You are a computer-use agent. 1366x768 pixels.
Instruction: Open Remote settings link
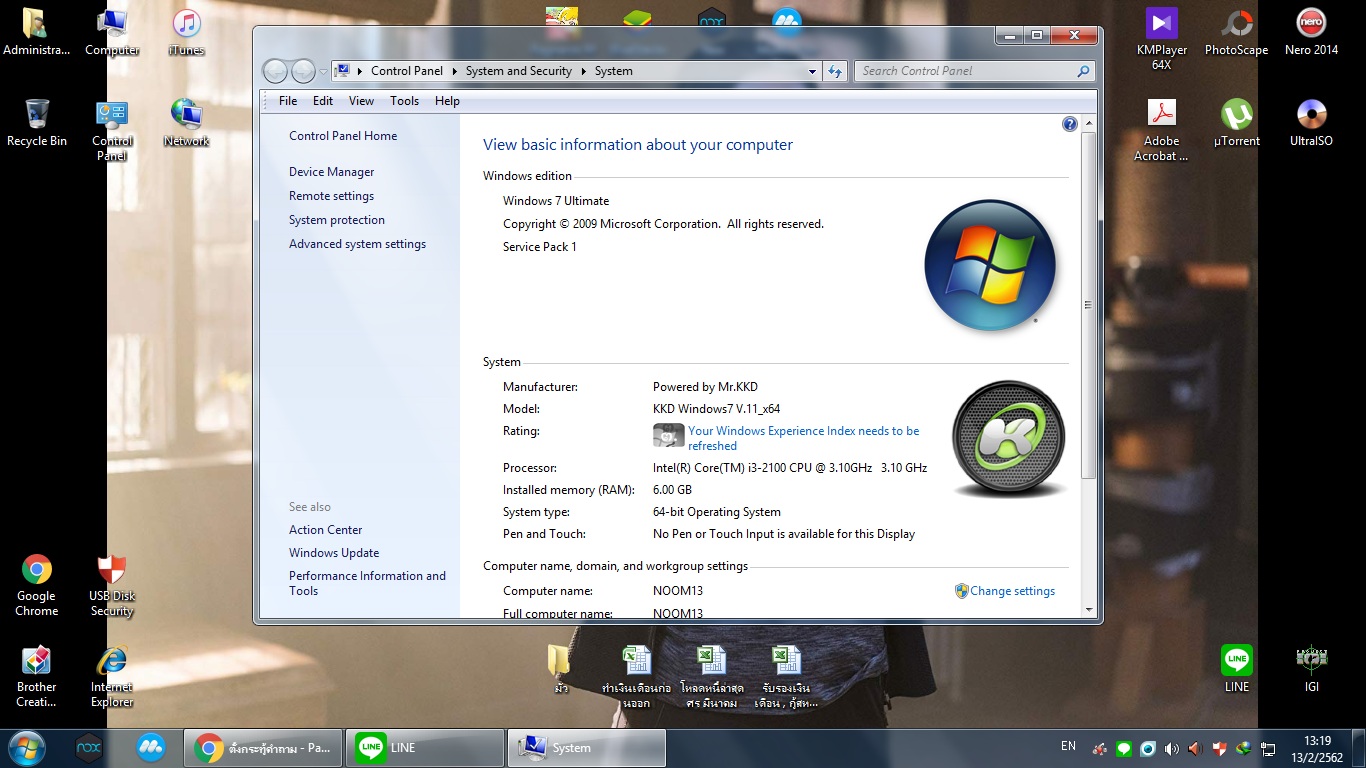click(331, 196)
